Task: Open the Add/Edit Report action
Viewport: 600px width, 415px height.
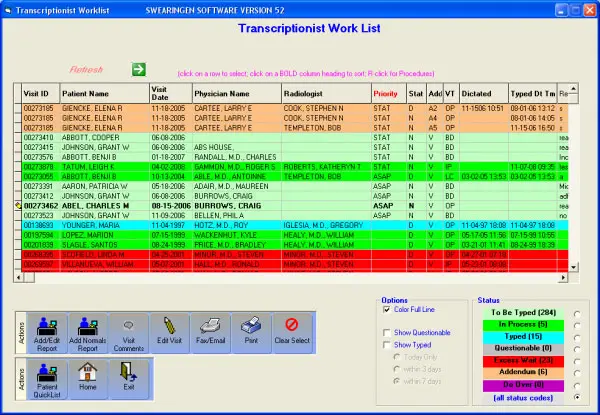Action: [x=47, y=334]
